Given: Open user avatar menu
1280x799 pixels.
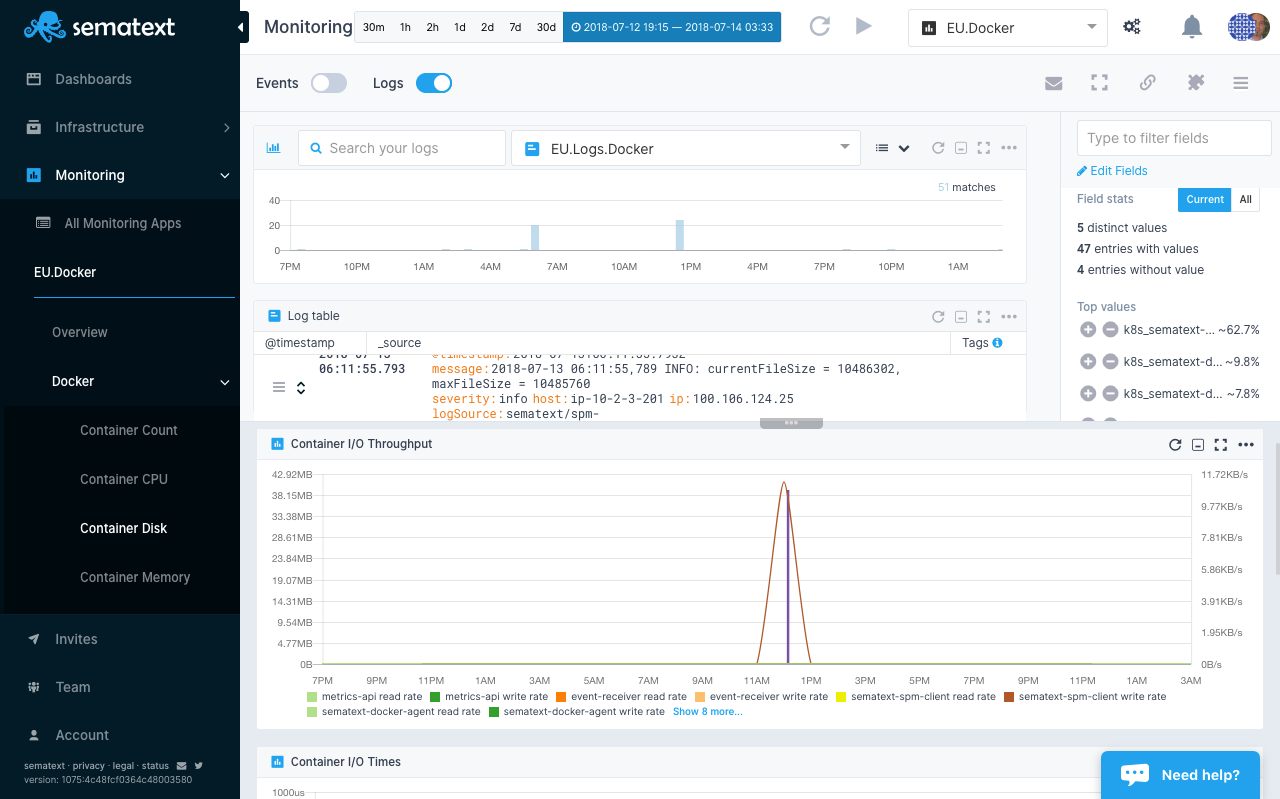Looking at the screenshot, I should pos(1249,27).
